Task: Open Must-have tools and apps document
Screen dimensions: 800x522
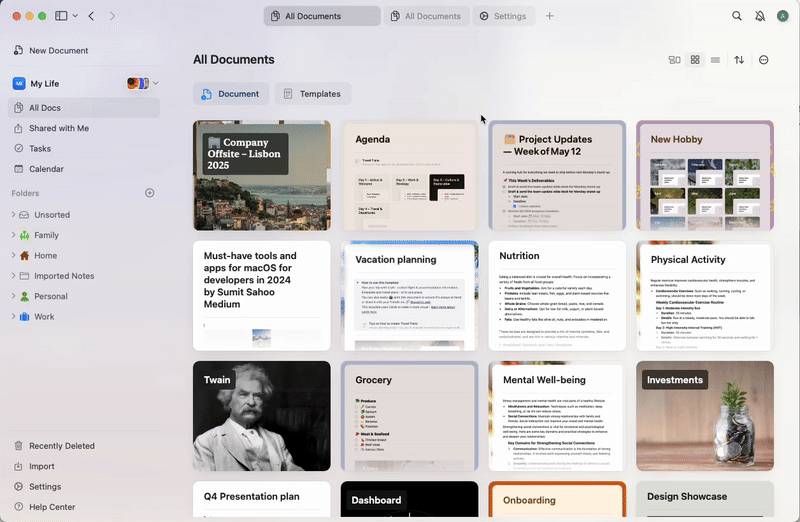Action: pos(262,296)
